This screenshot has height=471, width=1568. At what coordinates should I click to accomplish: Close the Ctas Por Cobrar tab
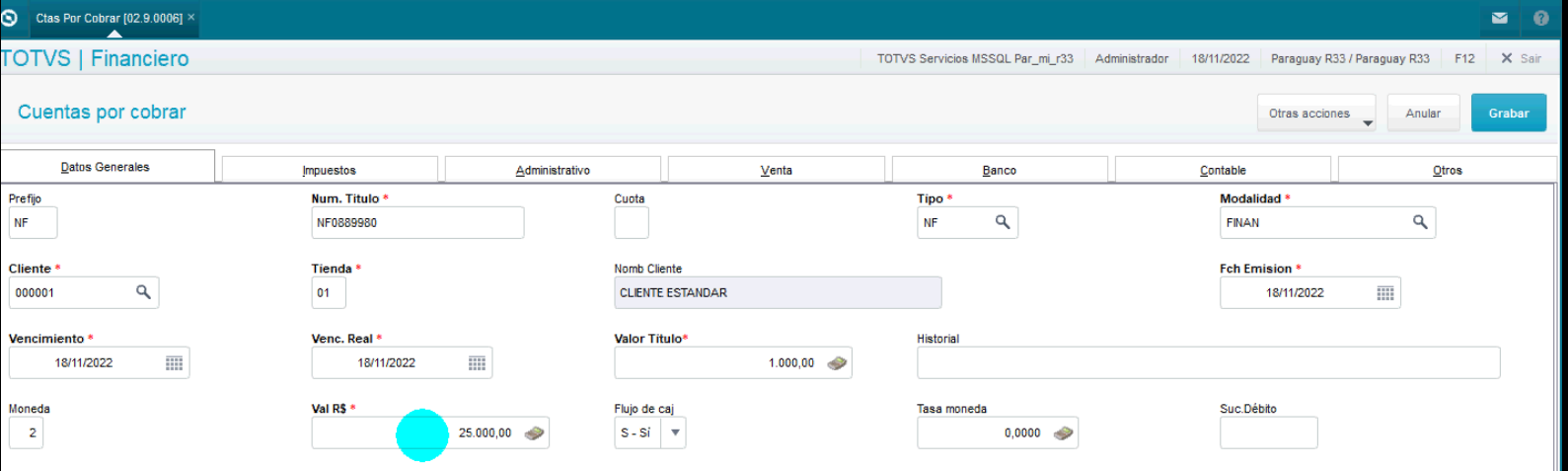point(191,18)
